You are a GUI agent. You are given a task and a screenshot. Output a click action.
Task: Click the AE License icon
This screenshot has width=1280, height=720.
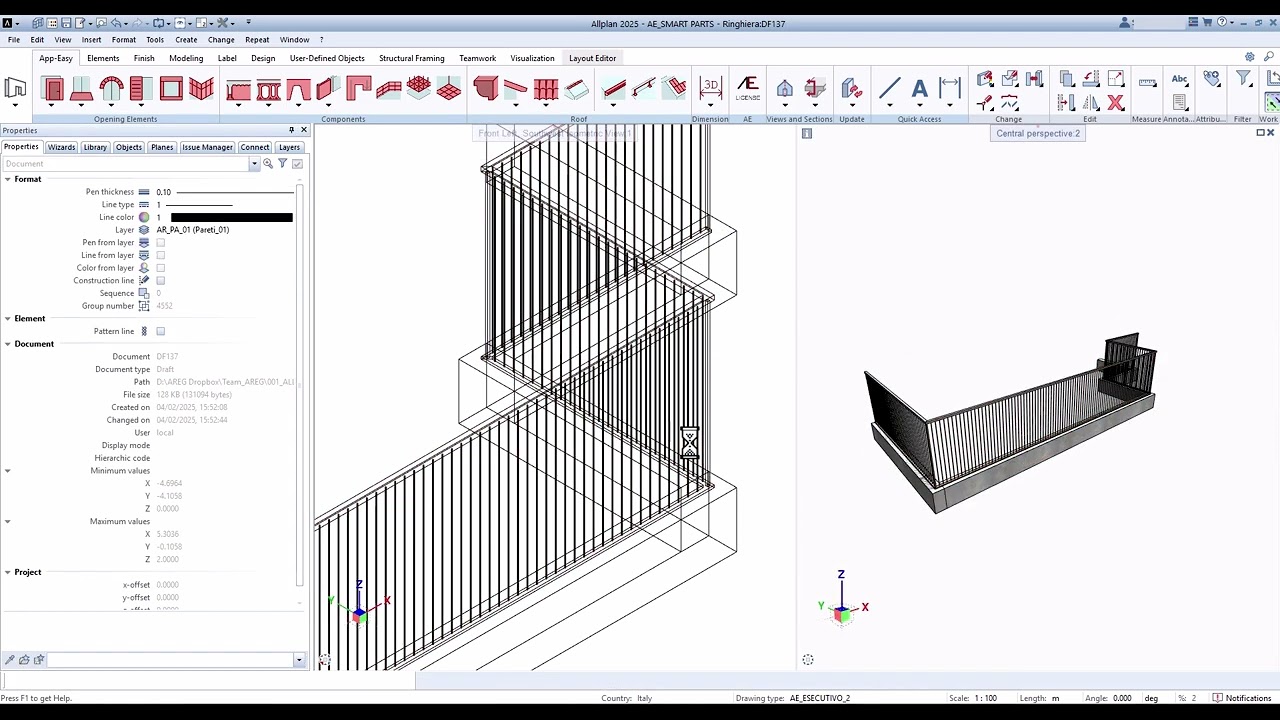(x=747, y=89)
